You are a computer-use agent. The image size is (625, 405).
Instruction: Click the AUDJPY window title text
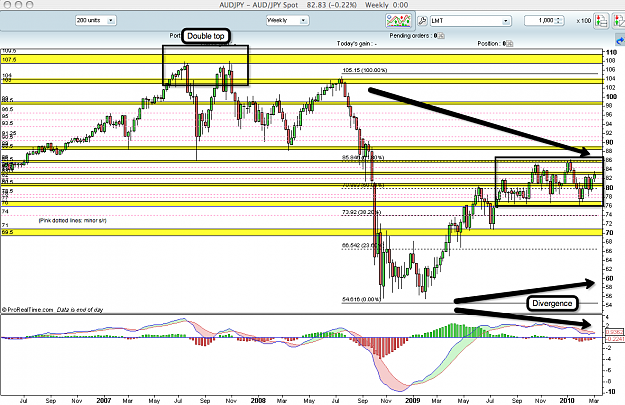tap(313, 5)
